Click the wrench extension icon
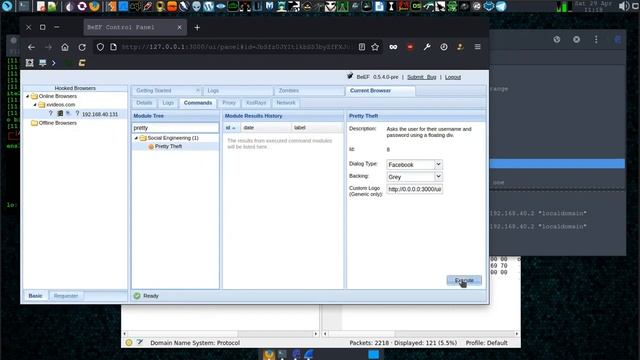The height and width of the screenshot is (360, 640). point(427,47)
